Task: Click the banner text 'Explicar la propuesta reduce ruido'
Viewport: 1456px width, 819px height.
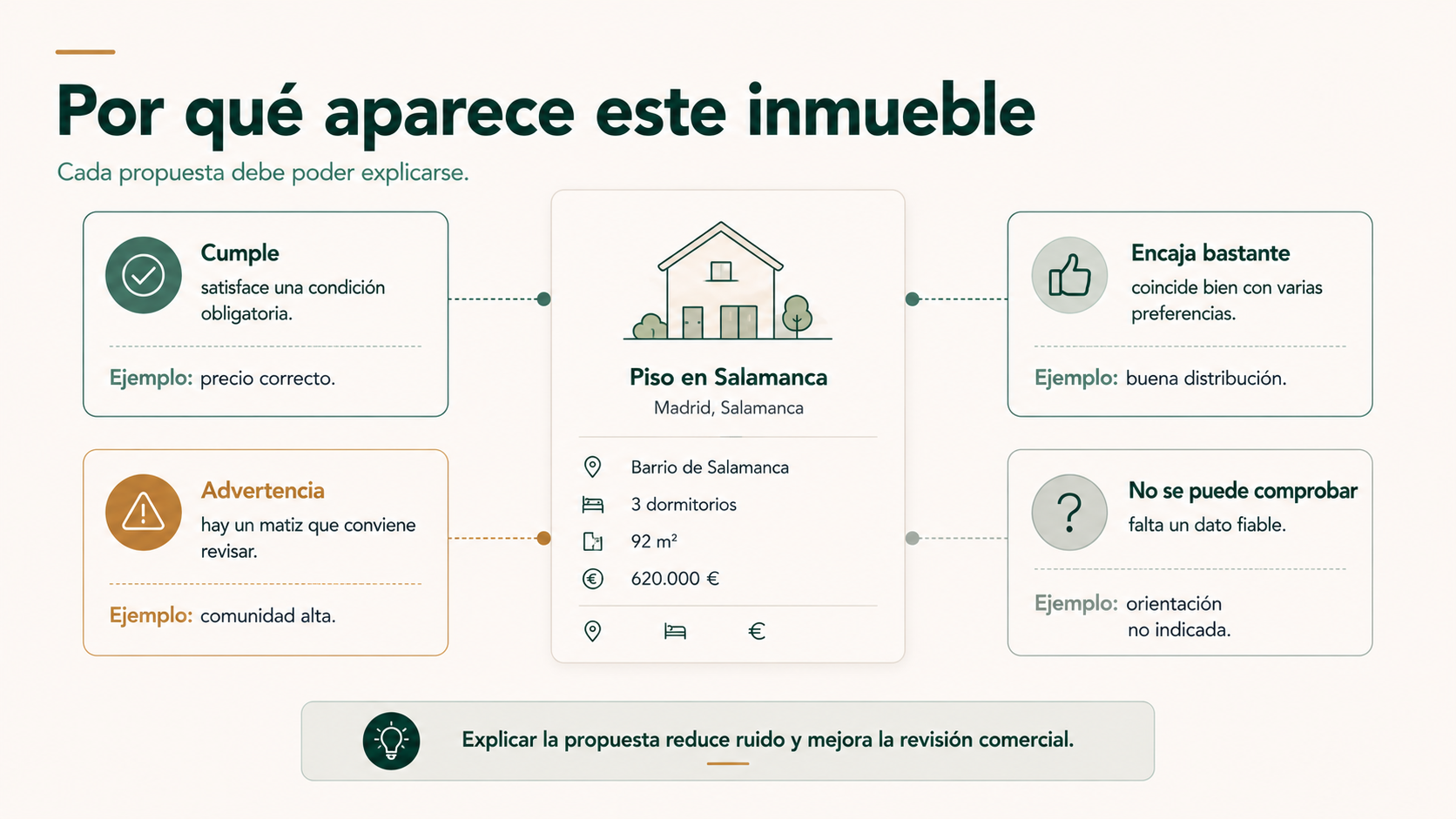Action: tap(624, 740)
